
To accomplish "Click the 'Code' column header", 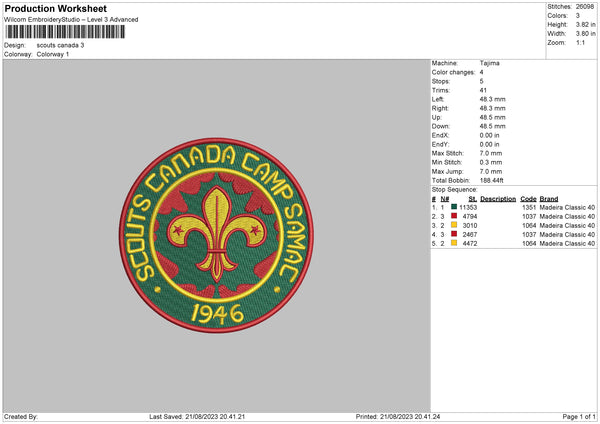I will 528,199.
